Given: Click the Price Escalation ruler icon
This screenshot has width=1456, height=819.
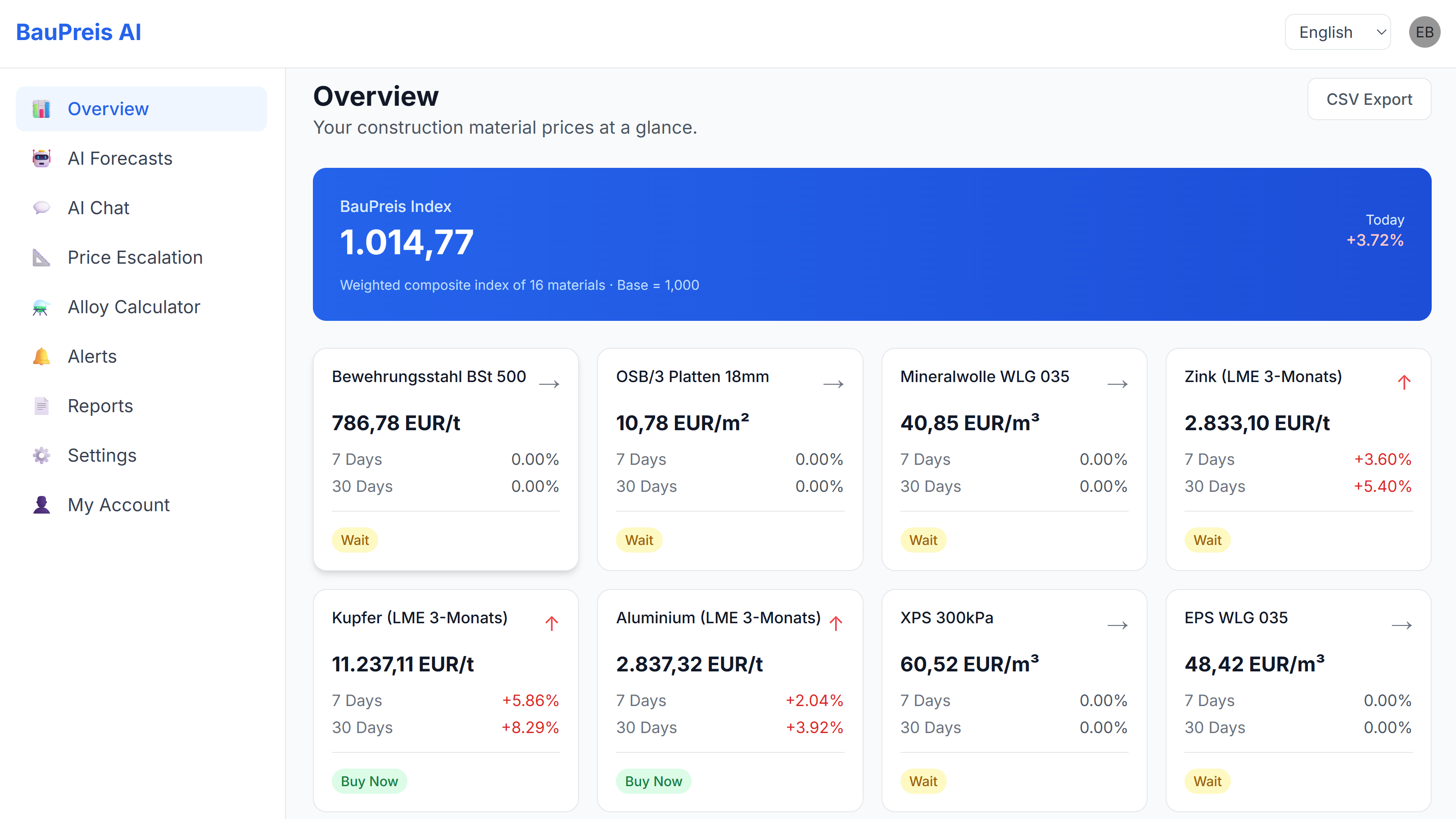Looking at the screenshot, I should coord(41,257).
